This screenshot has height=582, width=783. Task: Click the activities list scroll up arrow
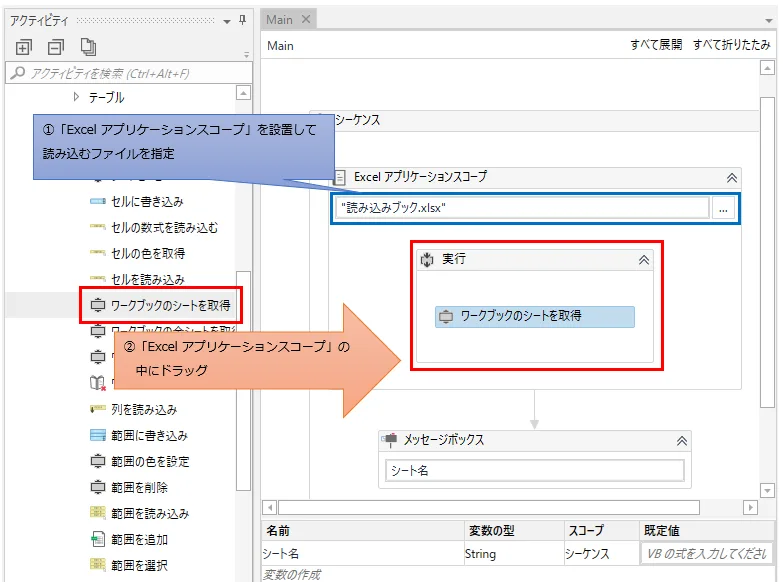[x=243, y=93]
